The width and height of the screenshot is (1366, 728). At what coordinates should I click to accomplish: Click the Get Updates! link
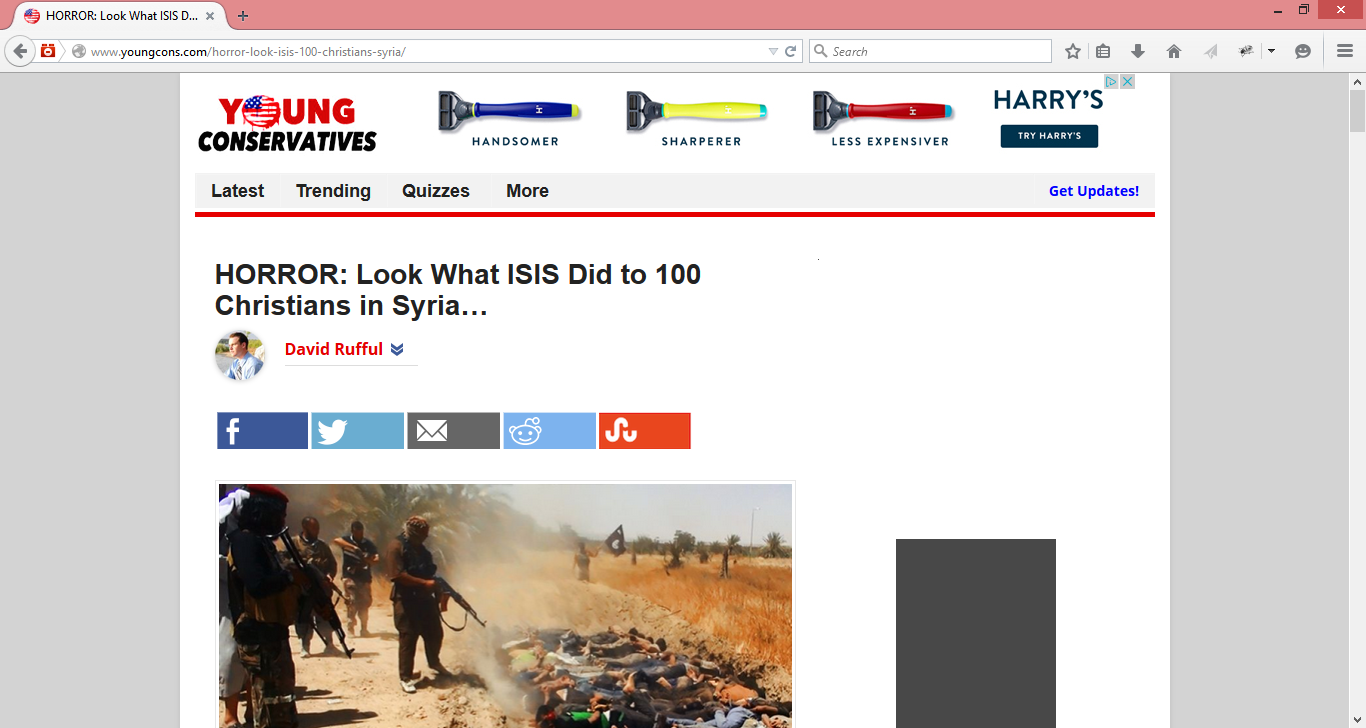click(x=1093, y=191)
